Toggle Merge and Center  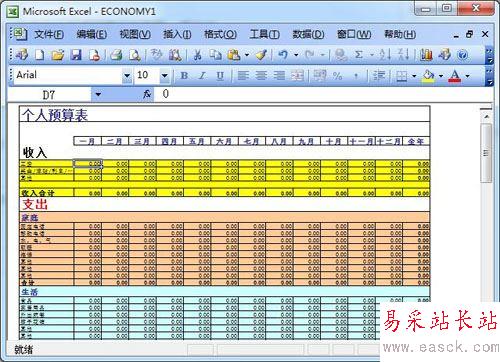[297, 76]
